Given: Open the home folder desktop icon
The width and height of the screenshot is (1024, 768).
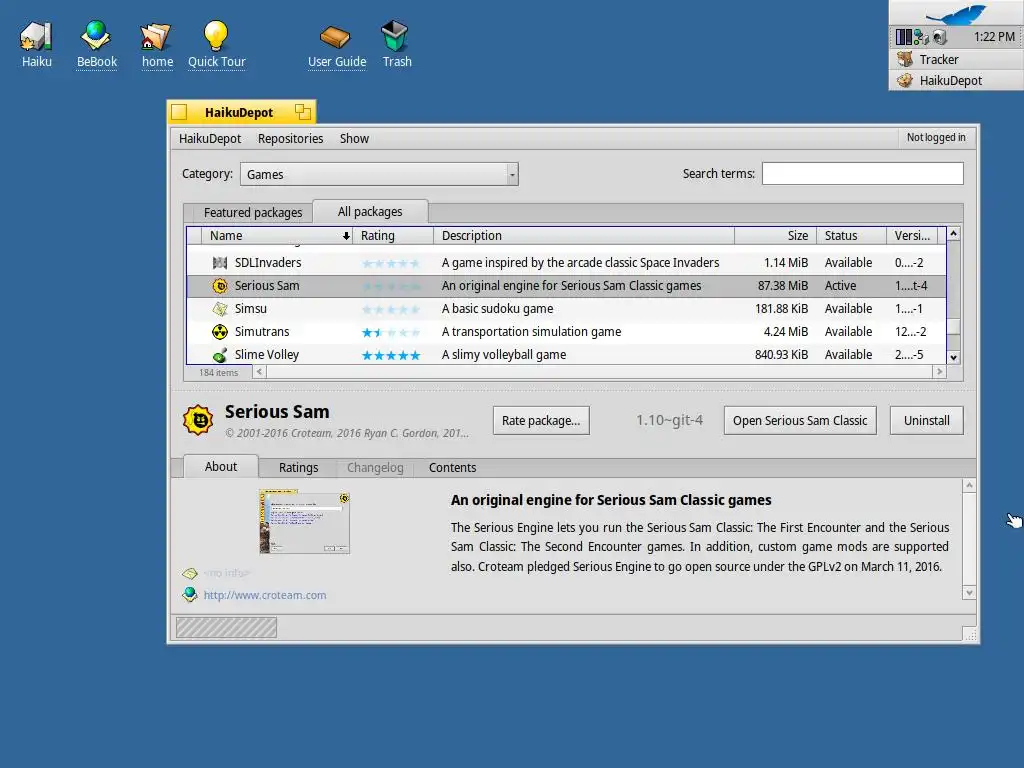Looking at the screenshot, I should (x=157, y=36).
